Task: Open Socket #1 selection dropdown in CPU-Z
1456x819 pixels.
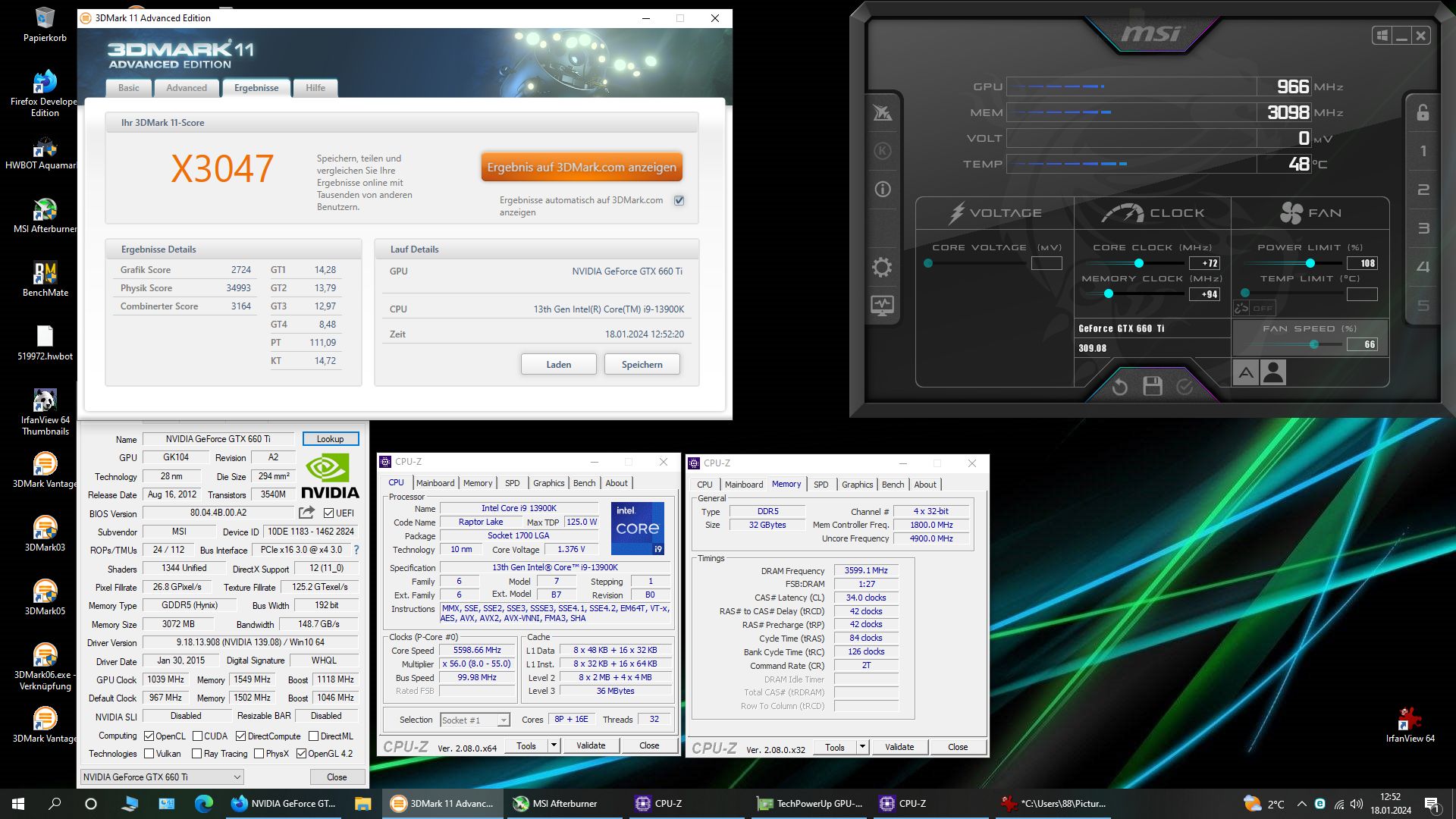Action: 475,720
